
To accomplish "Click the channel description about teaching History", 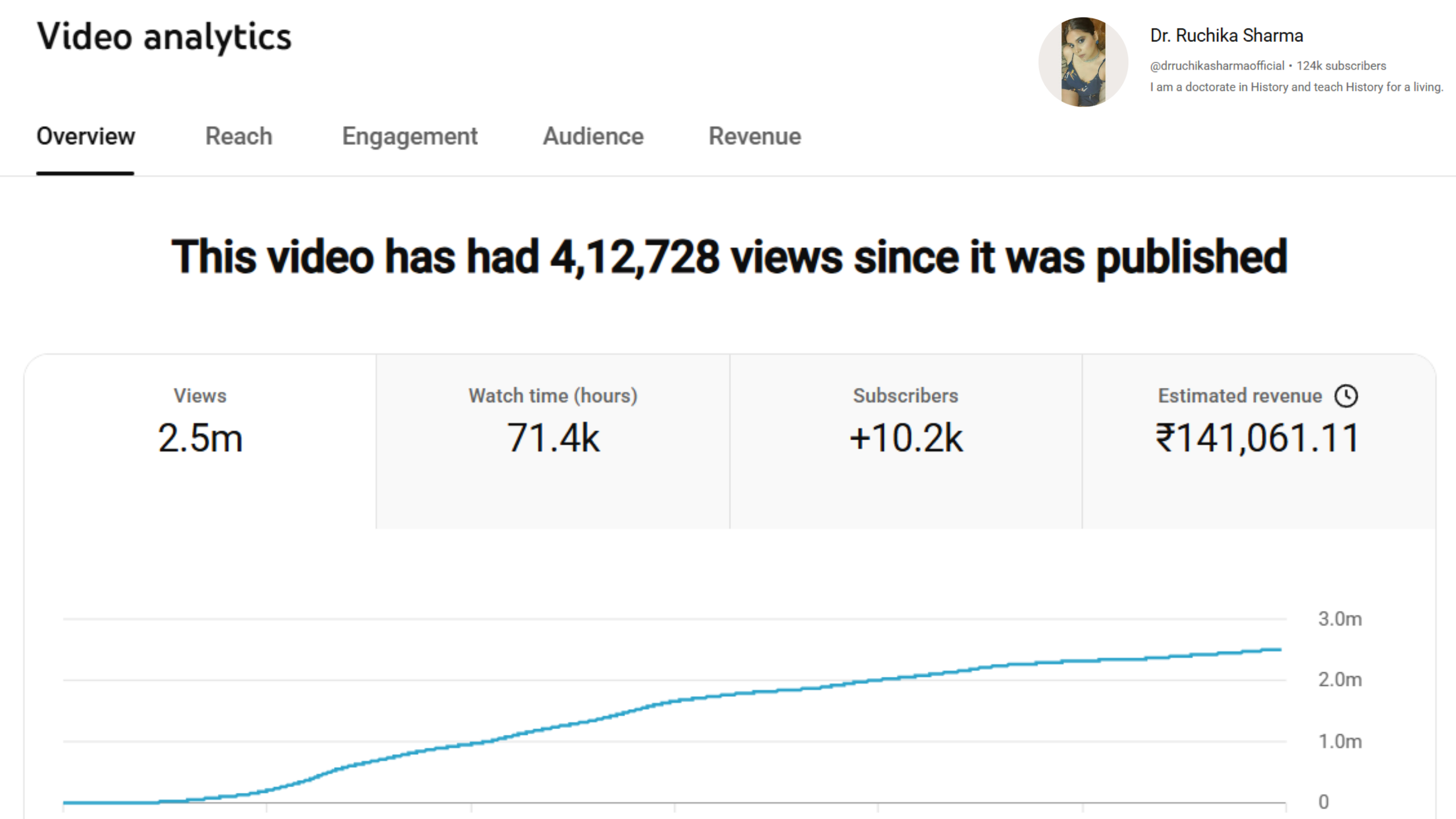I will tap(1296, 87).
